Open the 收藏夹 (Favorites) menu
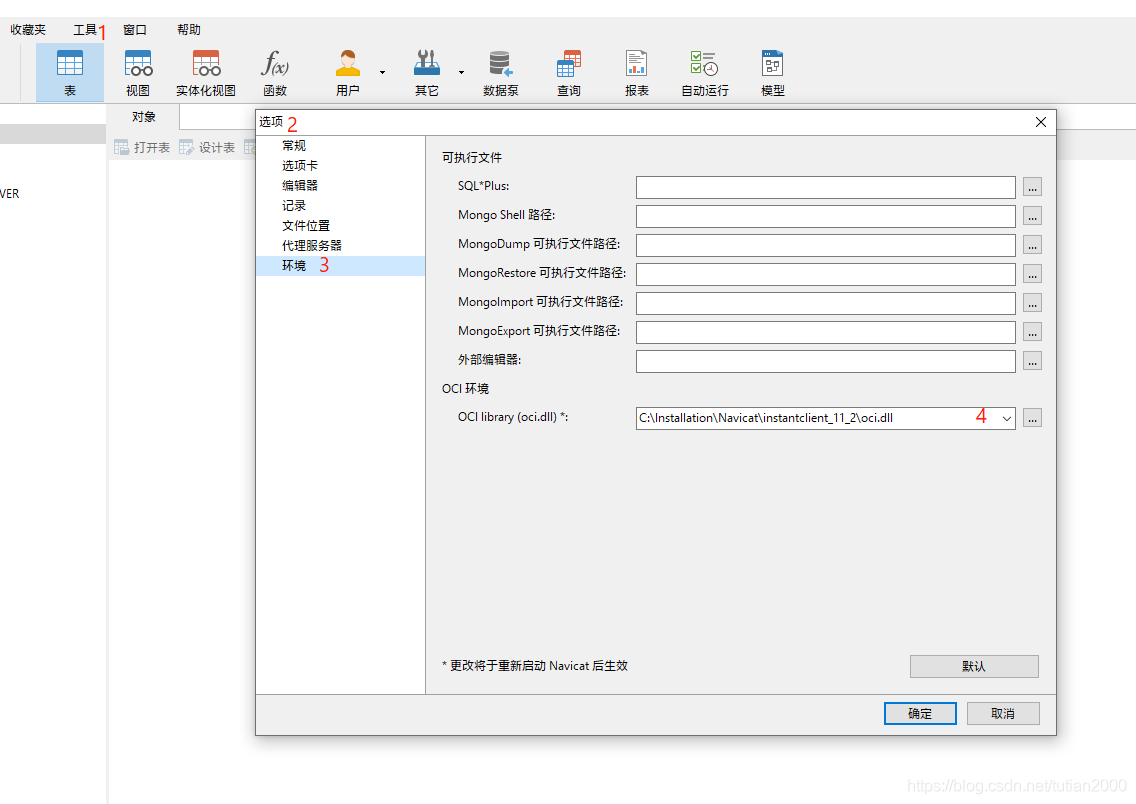 coord(28,30)
